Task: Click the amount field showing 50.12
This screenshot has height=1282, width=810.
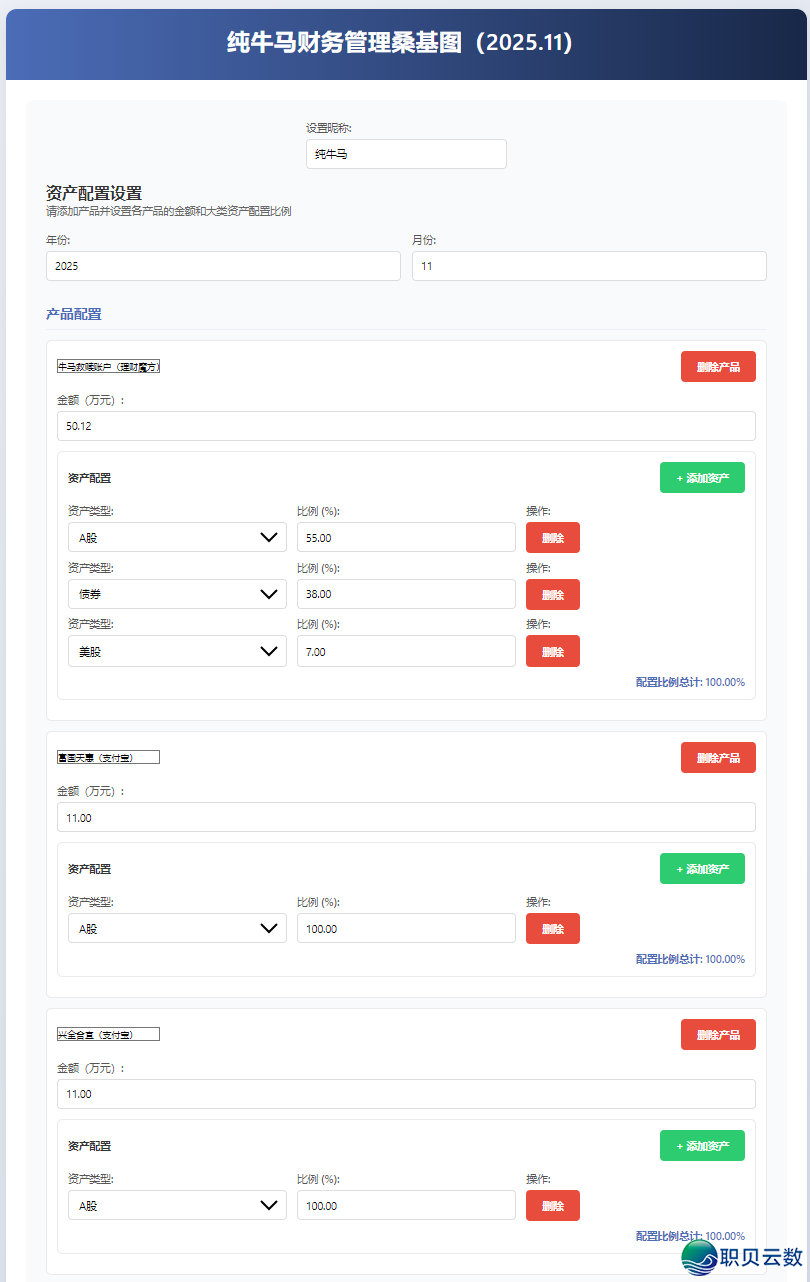Action: point(406,426)
